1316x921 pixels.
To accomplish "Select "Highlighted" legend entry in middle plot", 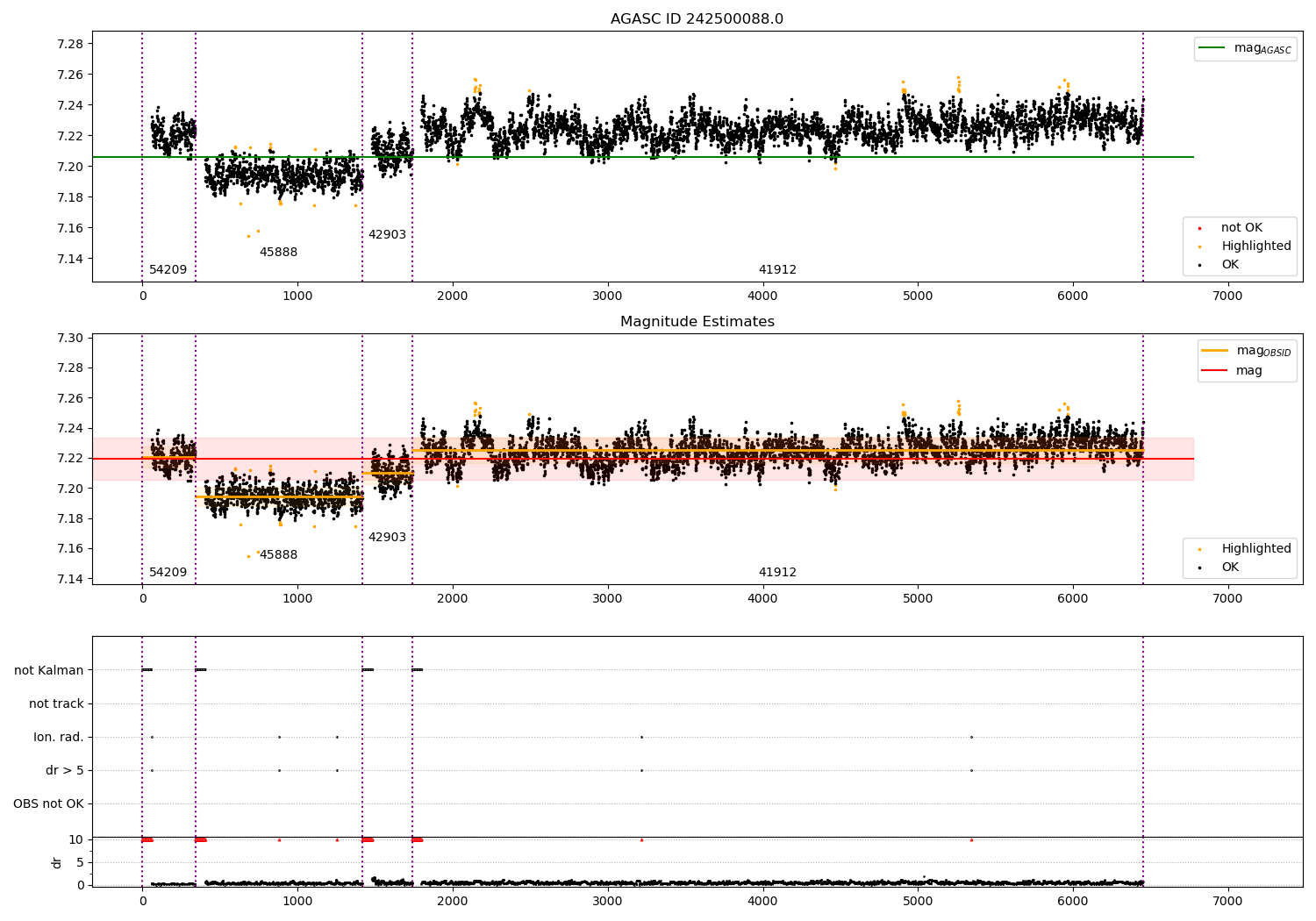I will (1255, 549).
